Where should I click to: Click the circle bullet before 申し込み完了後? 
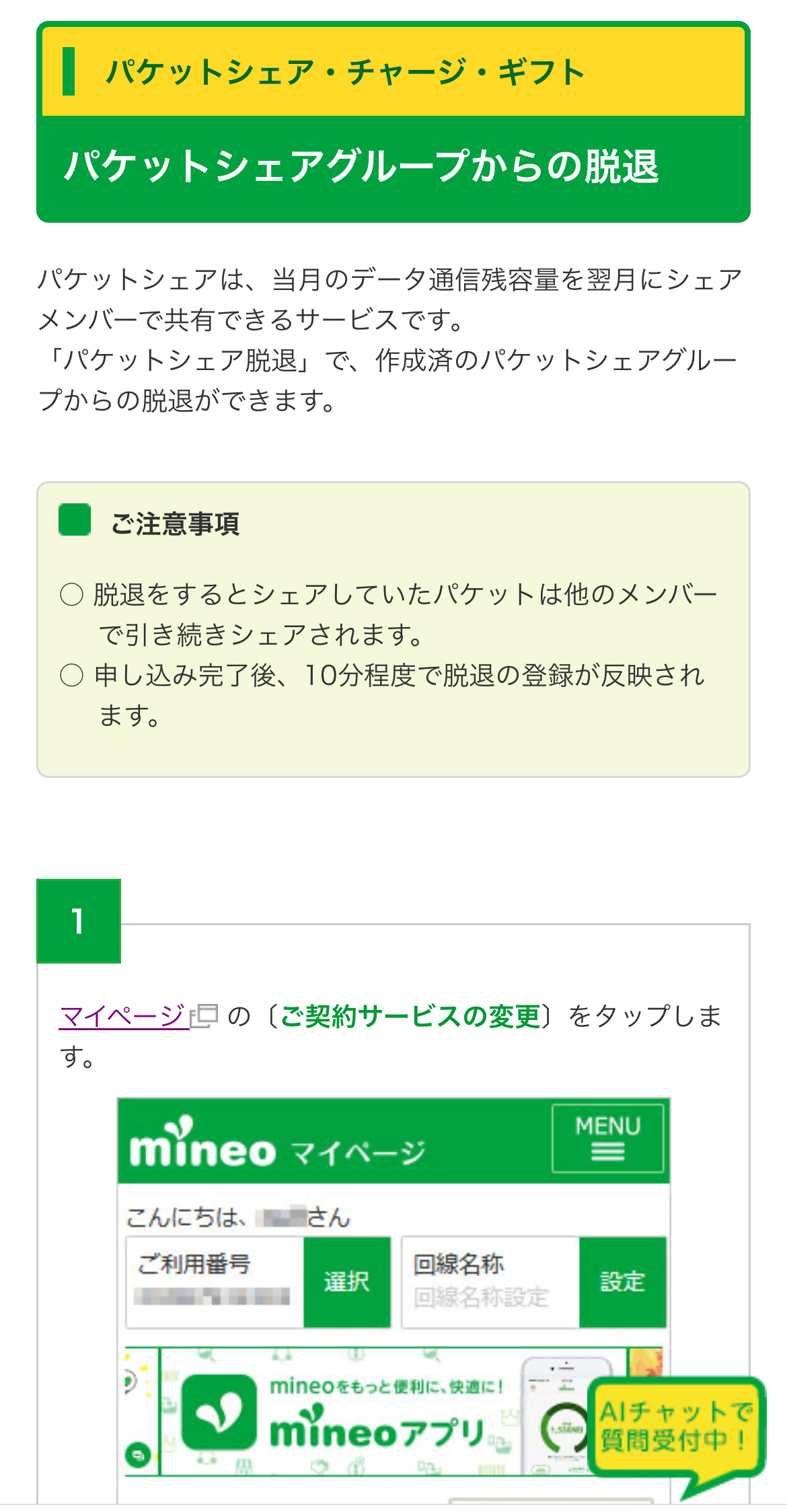[x=72, y=675]
